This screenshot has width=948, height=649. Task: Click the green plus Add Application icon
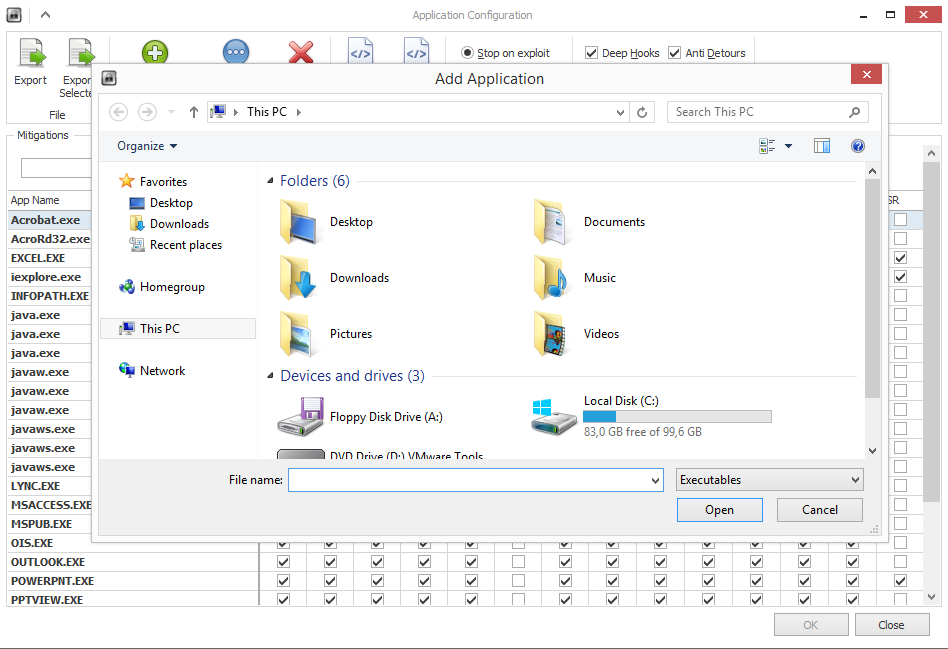(x=155, y=53)
